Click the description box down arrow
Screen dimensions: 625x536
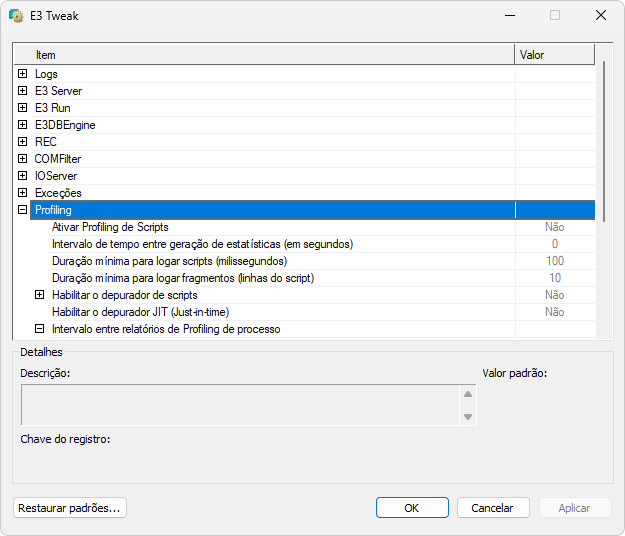coord(468,417)
